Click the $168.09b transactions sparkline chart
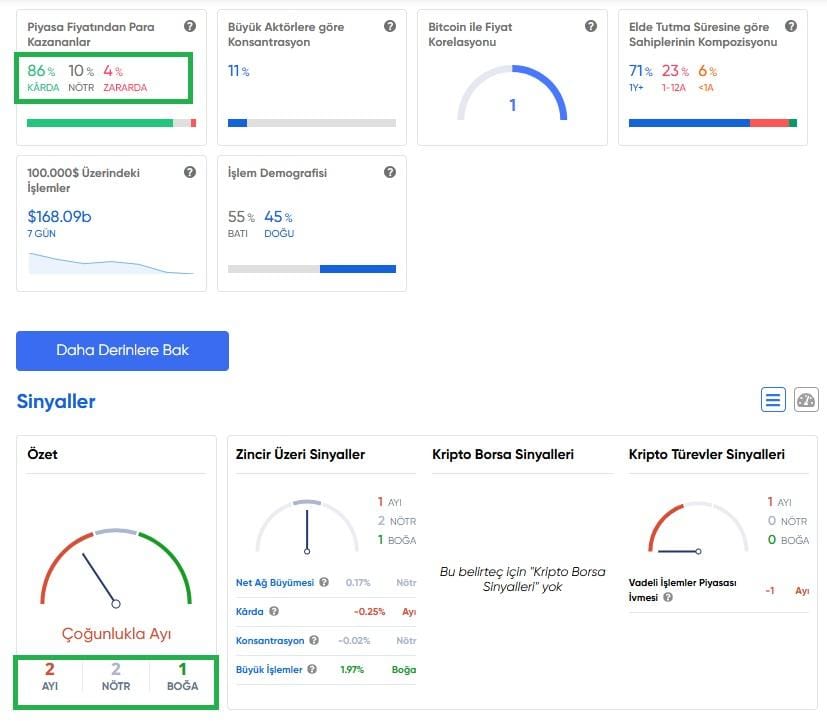 tap(111, 263)
